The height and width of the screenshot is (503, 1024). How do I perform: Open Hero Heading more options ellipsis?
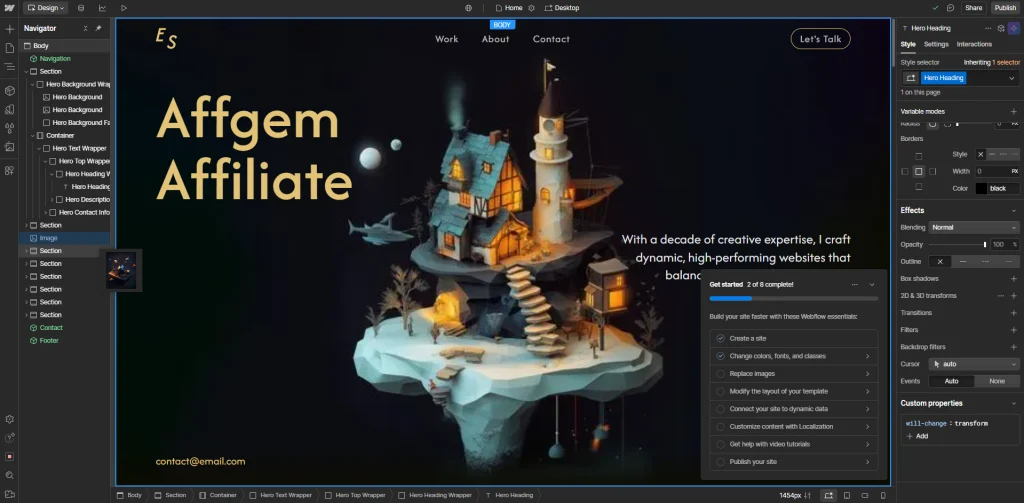pyautogui.click(x=988, y=28)
